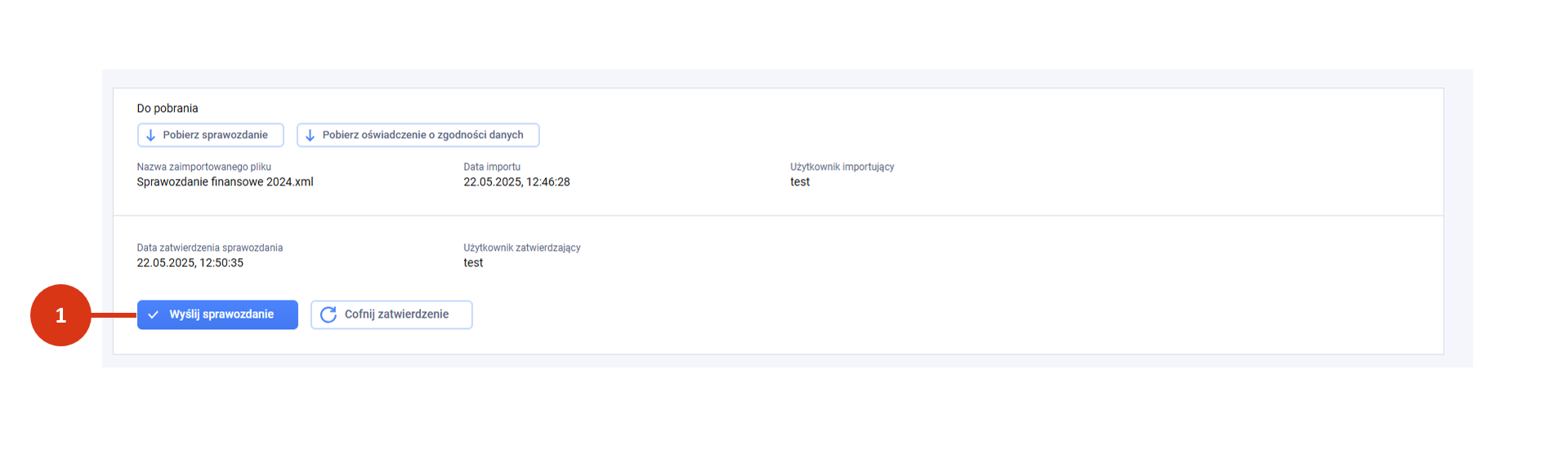The height and width of the screenshot is (459, 1568).
Task: Click Pobierz oświadczenie o zgodności danych
Action: 418,135
